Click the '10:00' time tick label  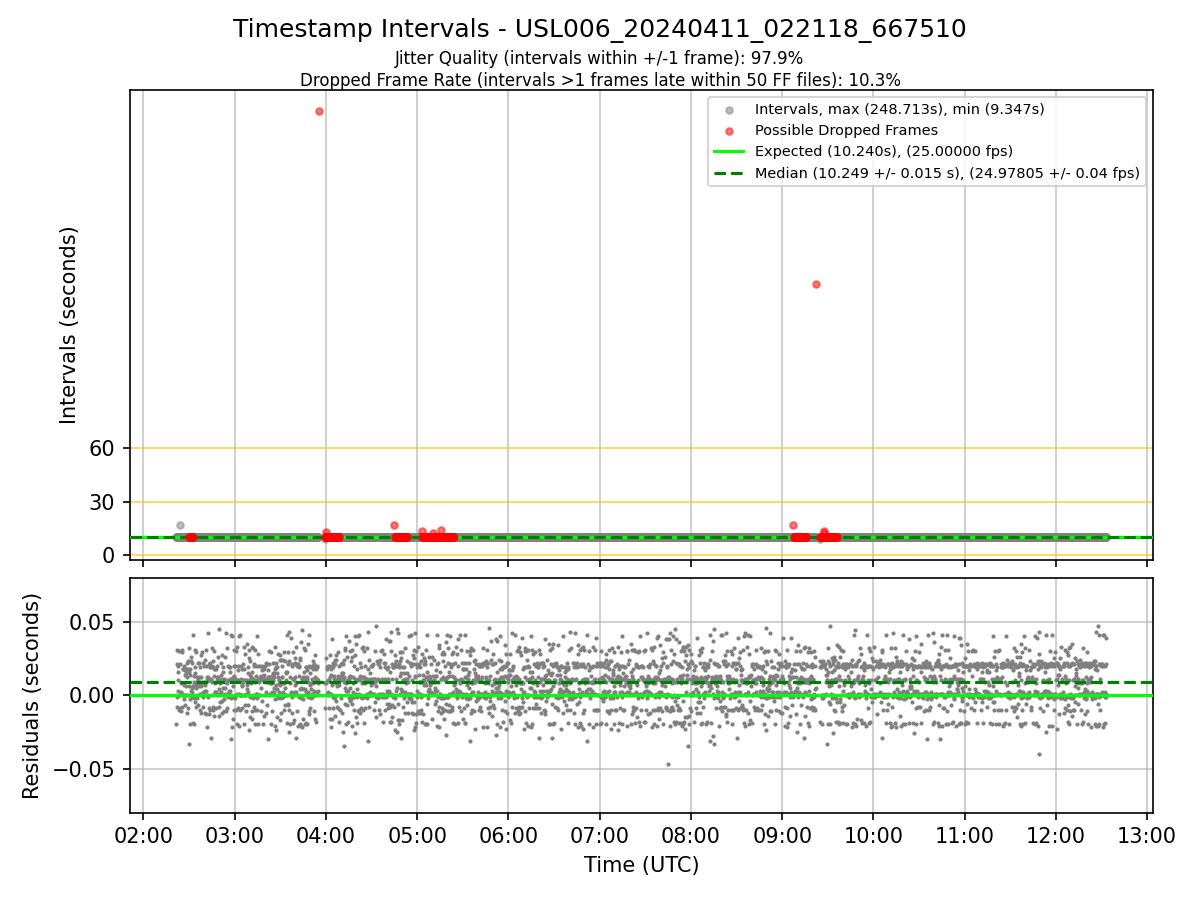pos(873,835)
